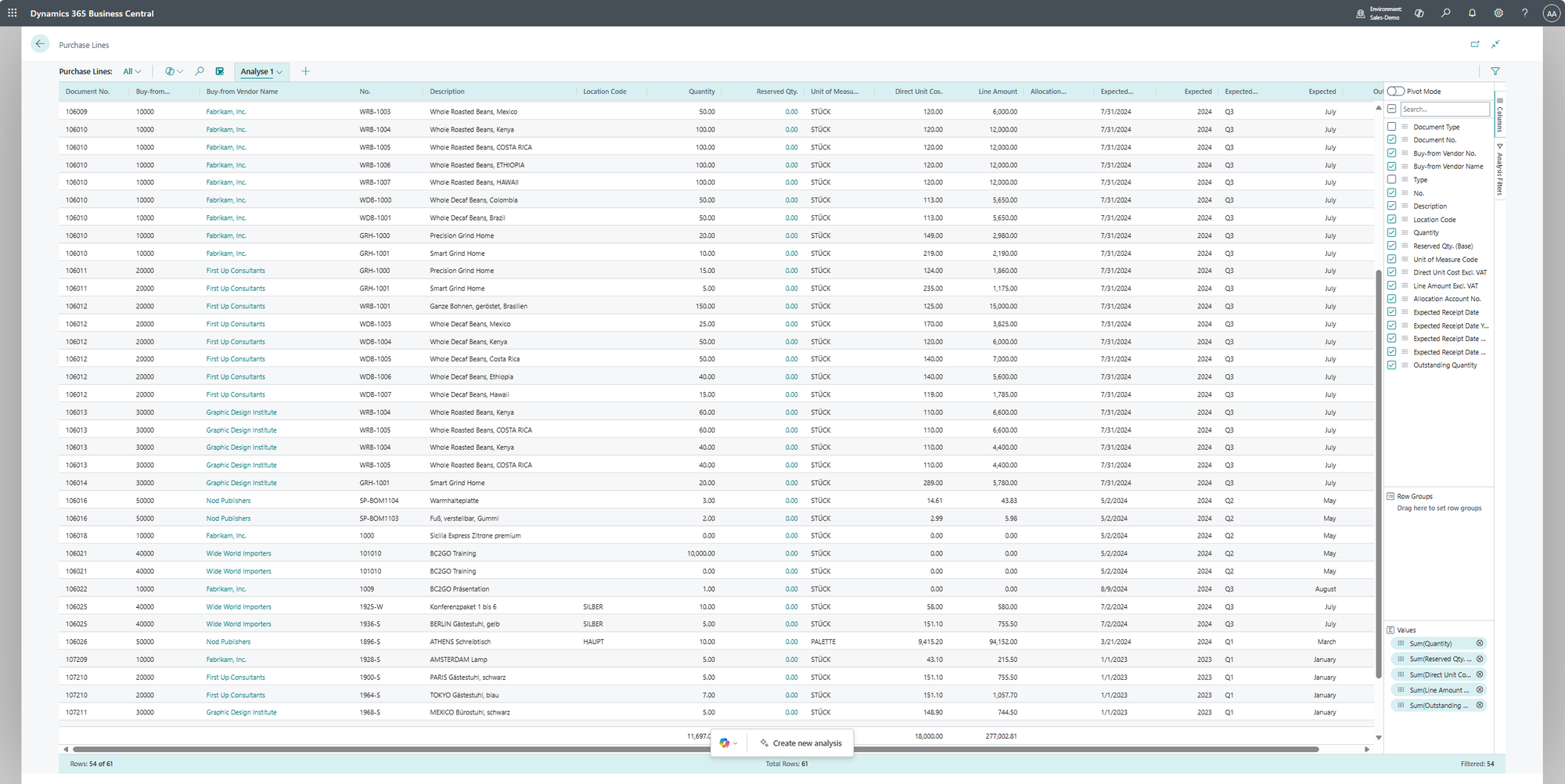Remove Sum(Quantity) from Values
Viewport: 1565px width, 784px height.
1479,643
